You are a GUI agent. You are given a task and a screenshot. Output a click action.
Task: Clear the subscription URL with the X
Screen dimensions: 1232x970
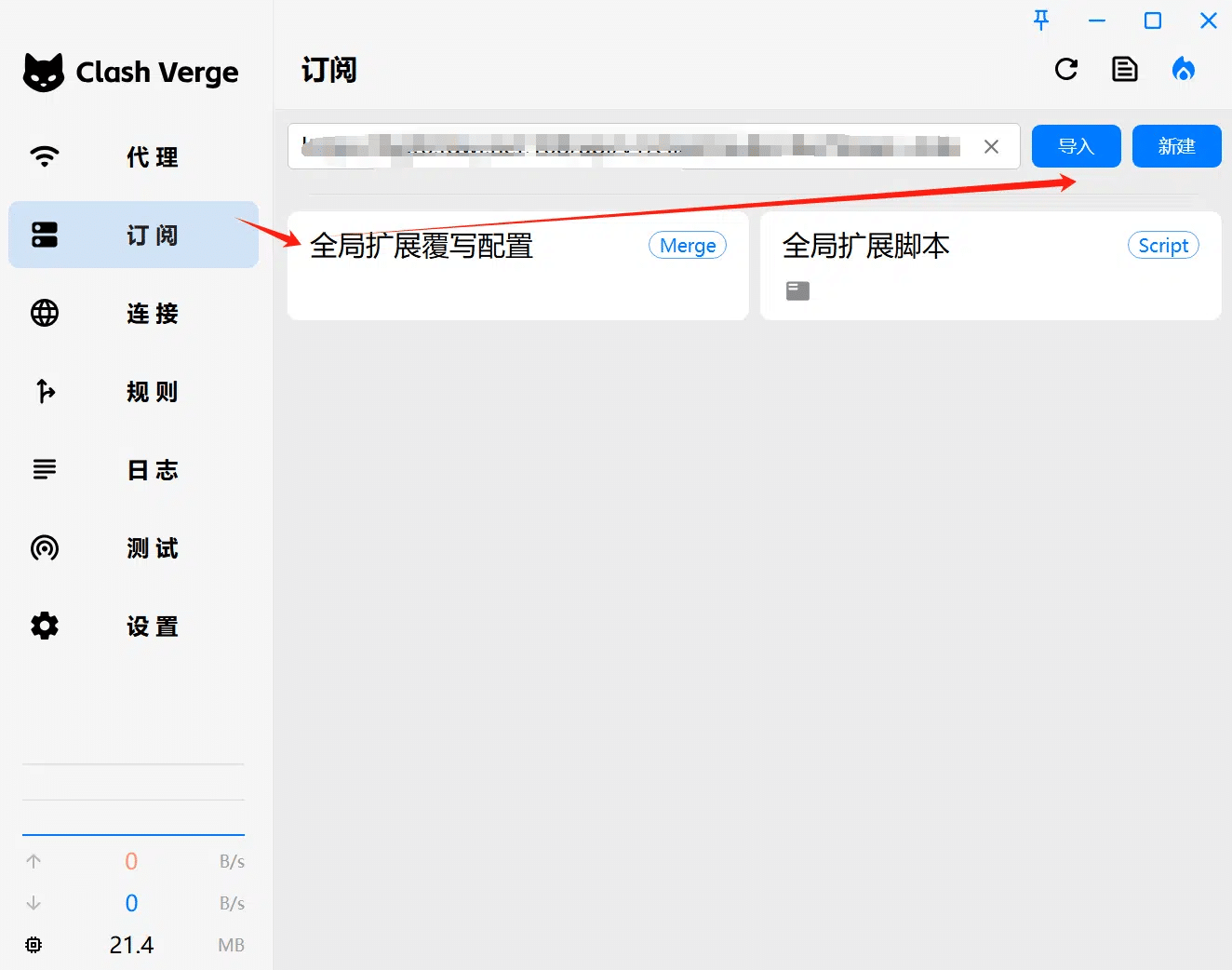pos(991,146)
